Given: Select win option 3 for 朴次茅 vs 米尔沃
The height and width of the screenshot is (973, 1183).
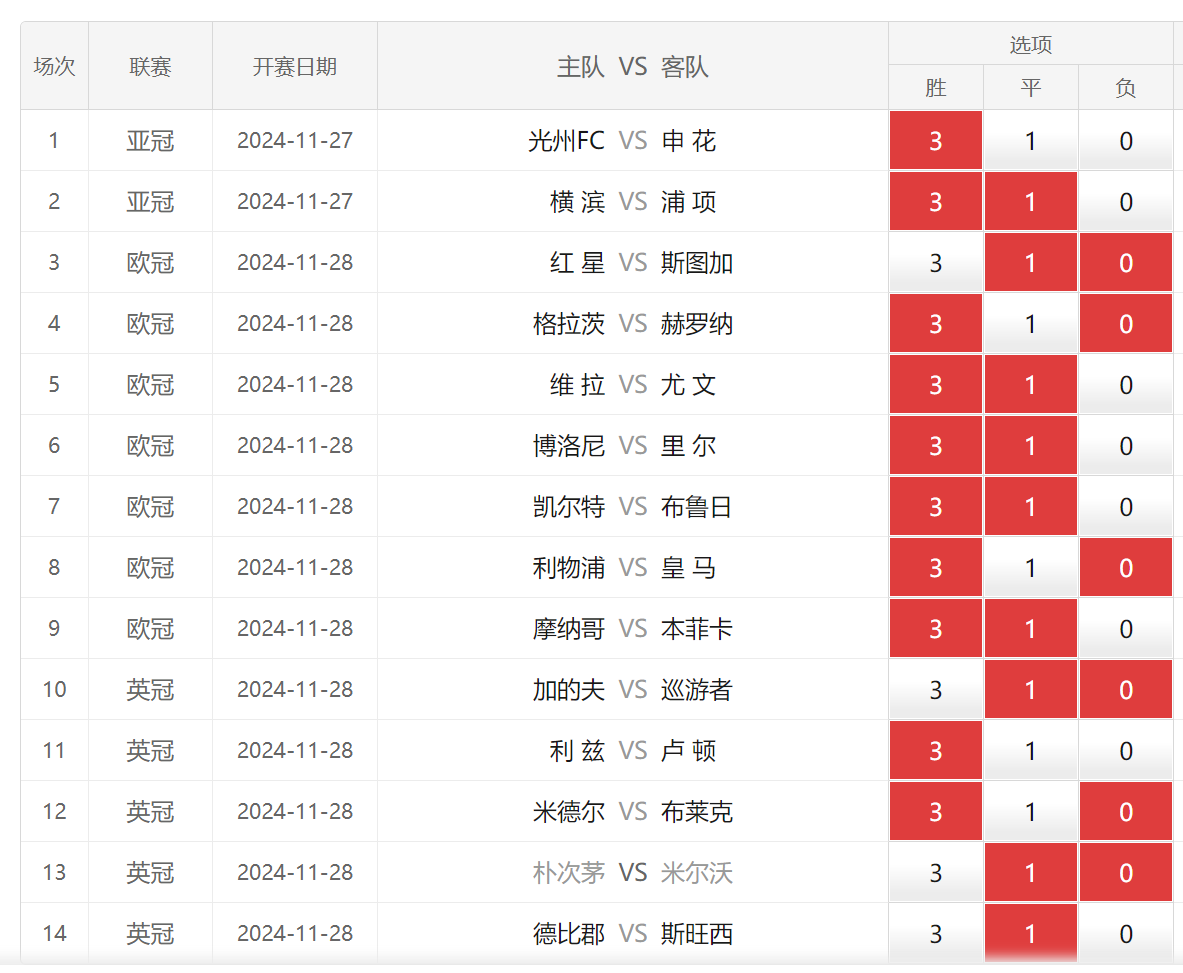Looking at the screenshot, I should tap(935, 873).
